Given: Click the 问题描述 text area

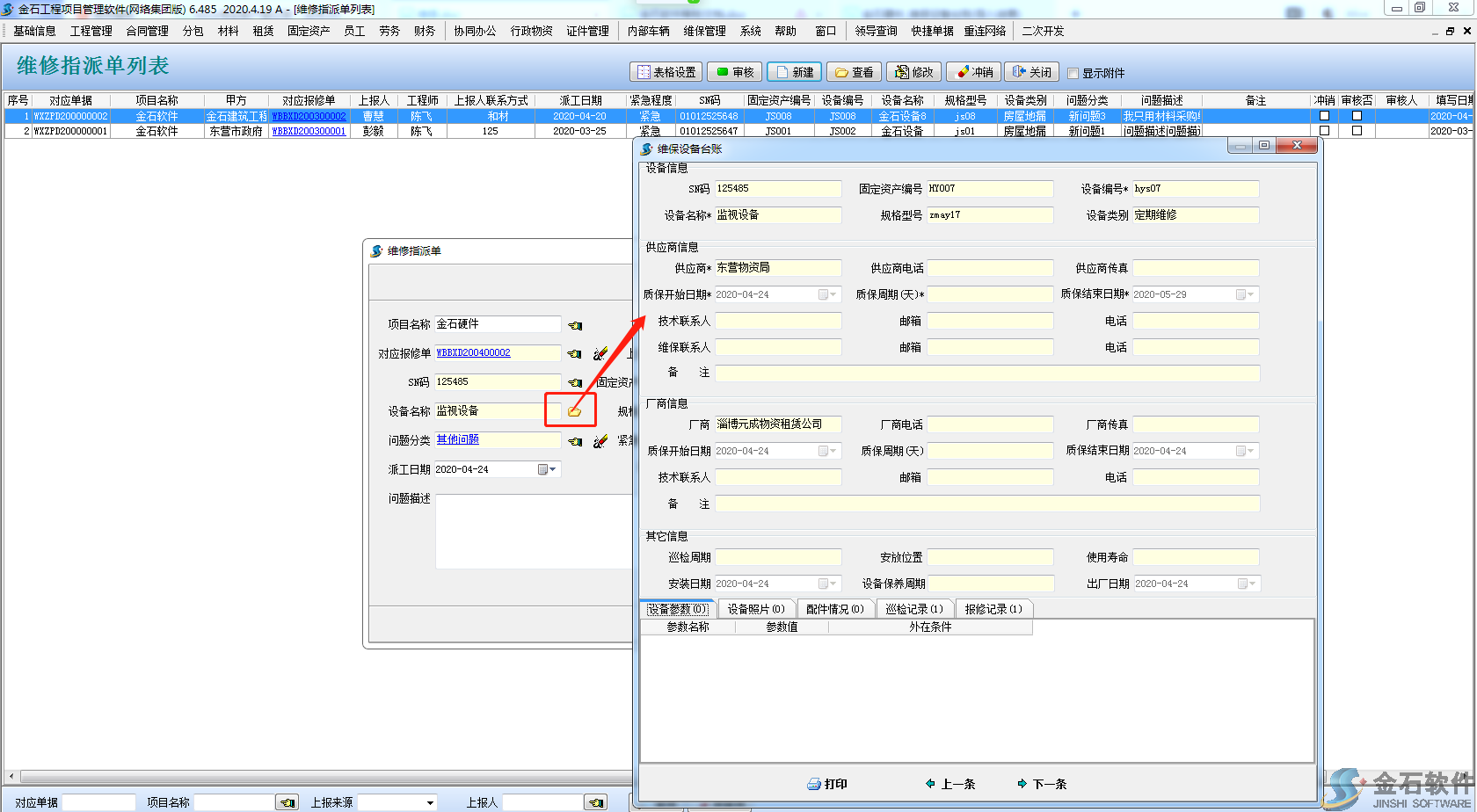Looking at the screenshot, I should click(x=534, y=532).
